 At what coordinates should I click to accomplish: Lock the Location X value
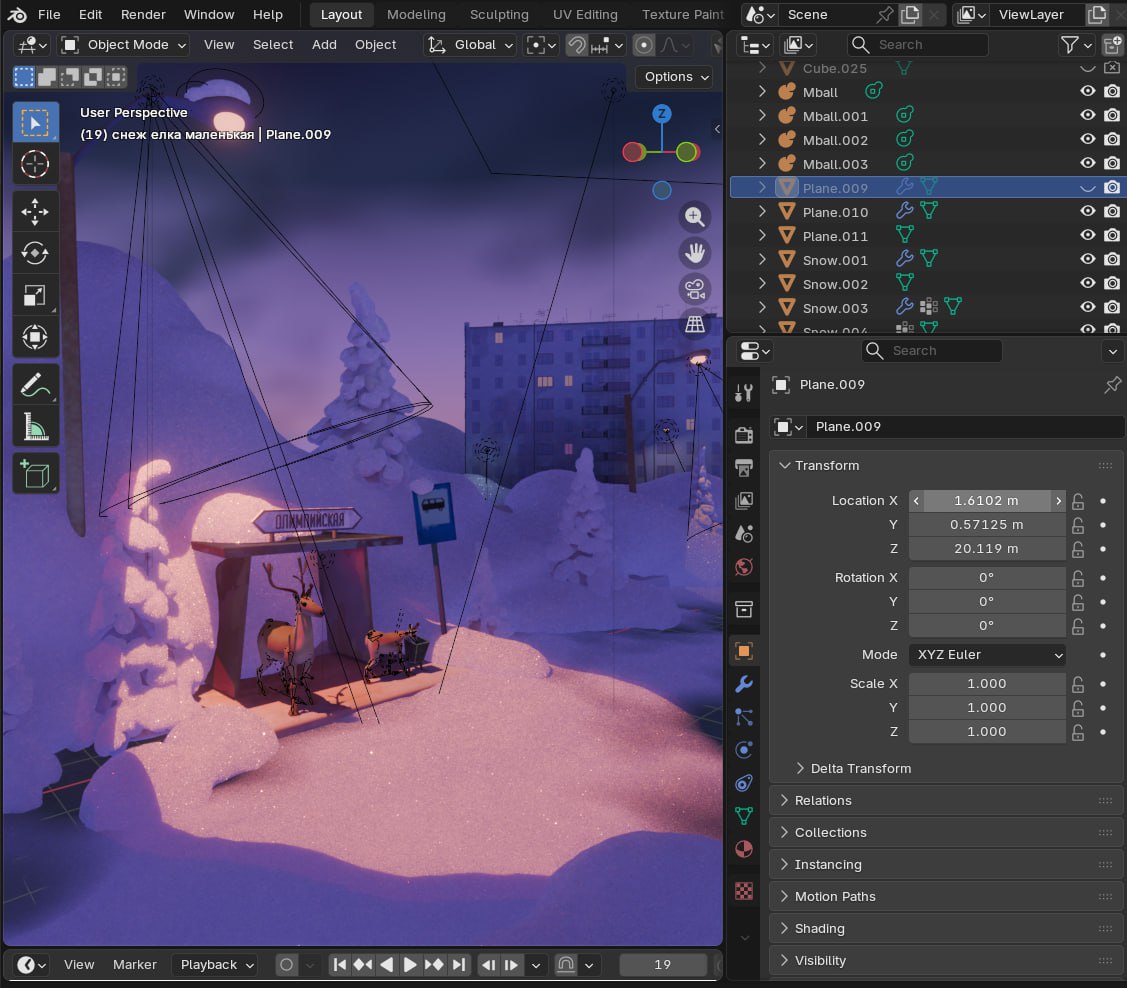click(1078, 501)
